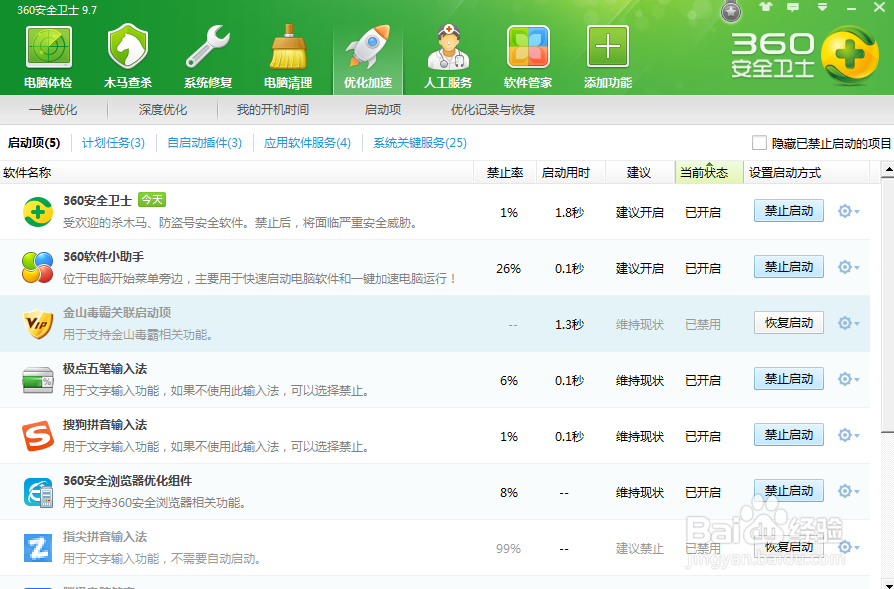The height and width of the screenshot is (589, 894).
Task: Open gear dropdown for 360软件小助手 row
Action: click(x=848, y=267)
